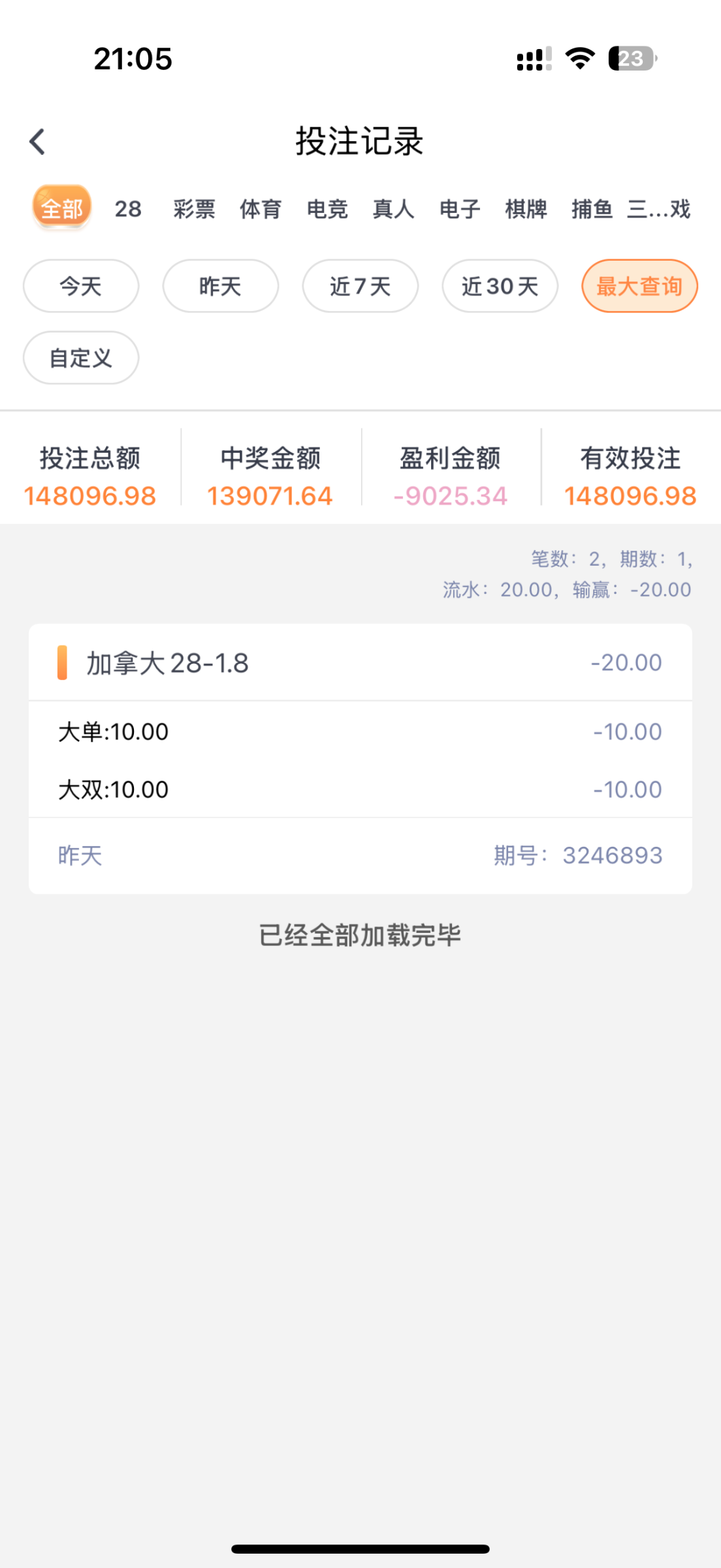The height and width of the screenshot is (1568, 721).
Task: Tap the cellular signal icon
Action: [x=534, y=59]
